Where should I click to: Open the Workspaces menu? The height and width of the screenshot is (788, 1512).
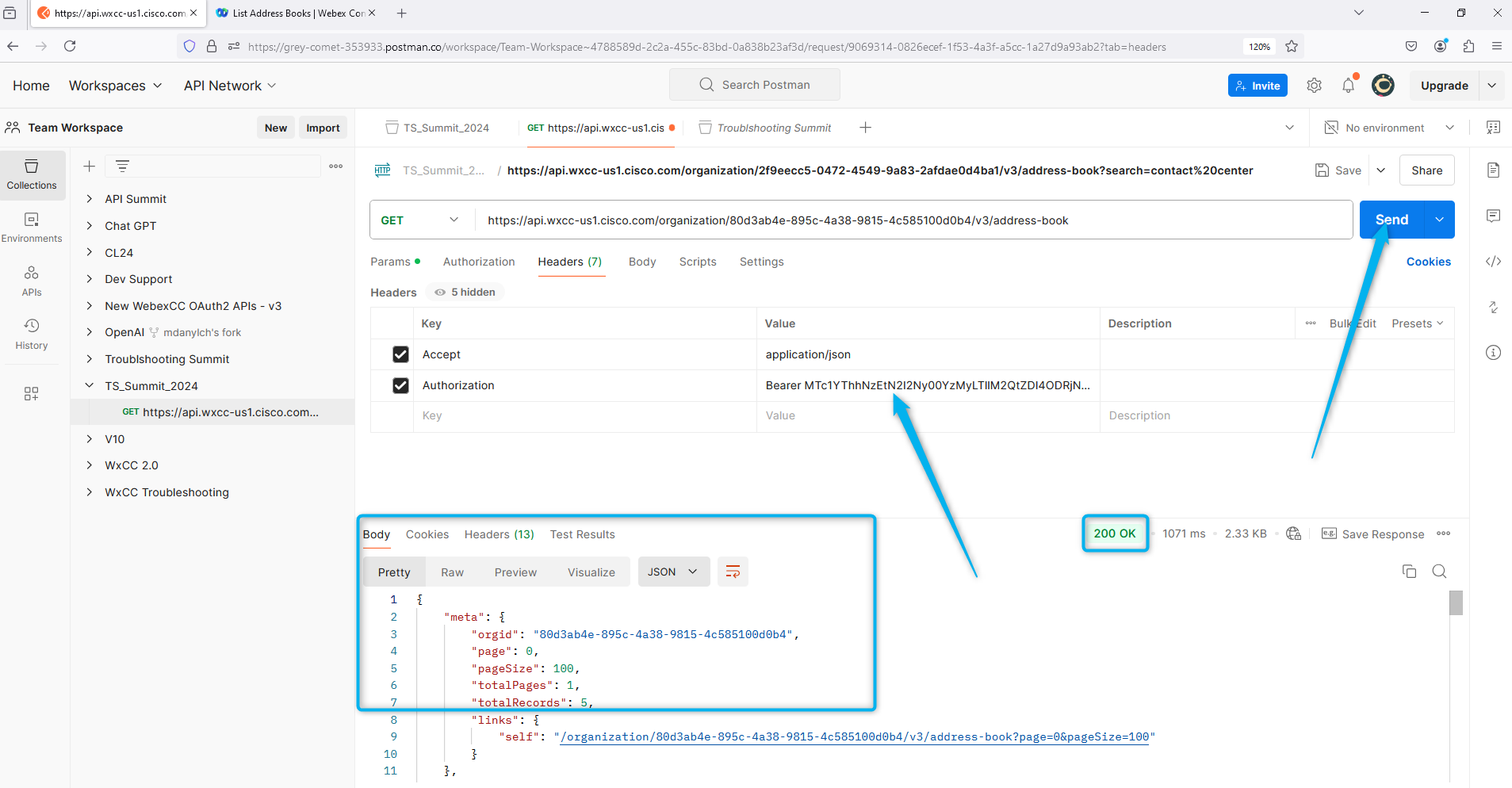coord(115,86)
